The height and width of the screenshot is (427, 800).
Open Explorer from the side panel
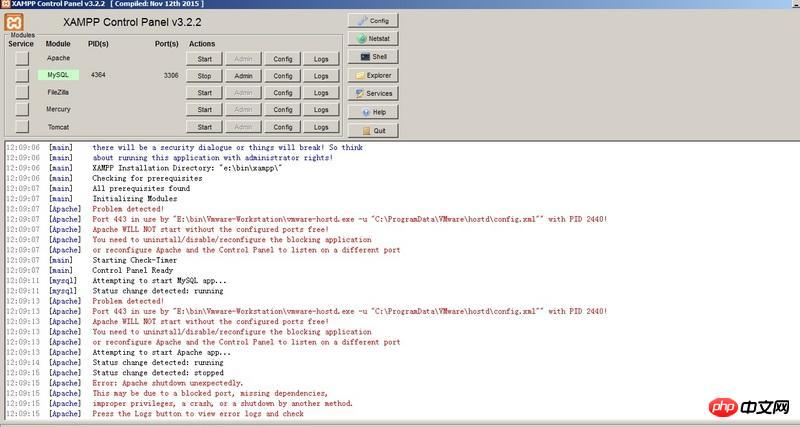click(x=373, y=76)
